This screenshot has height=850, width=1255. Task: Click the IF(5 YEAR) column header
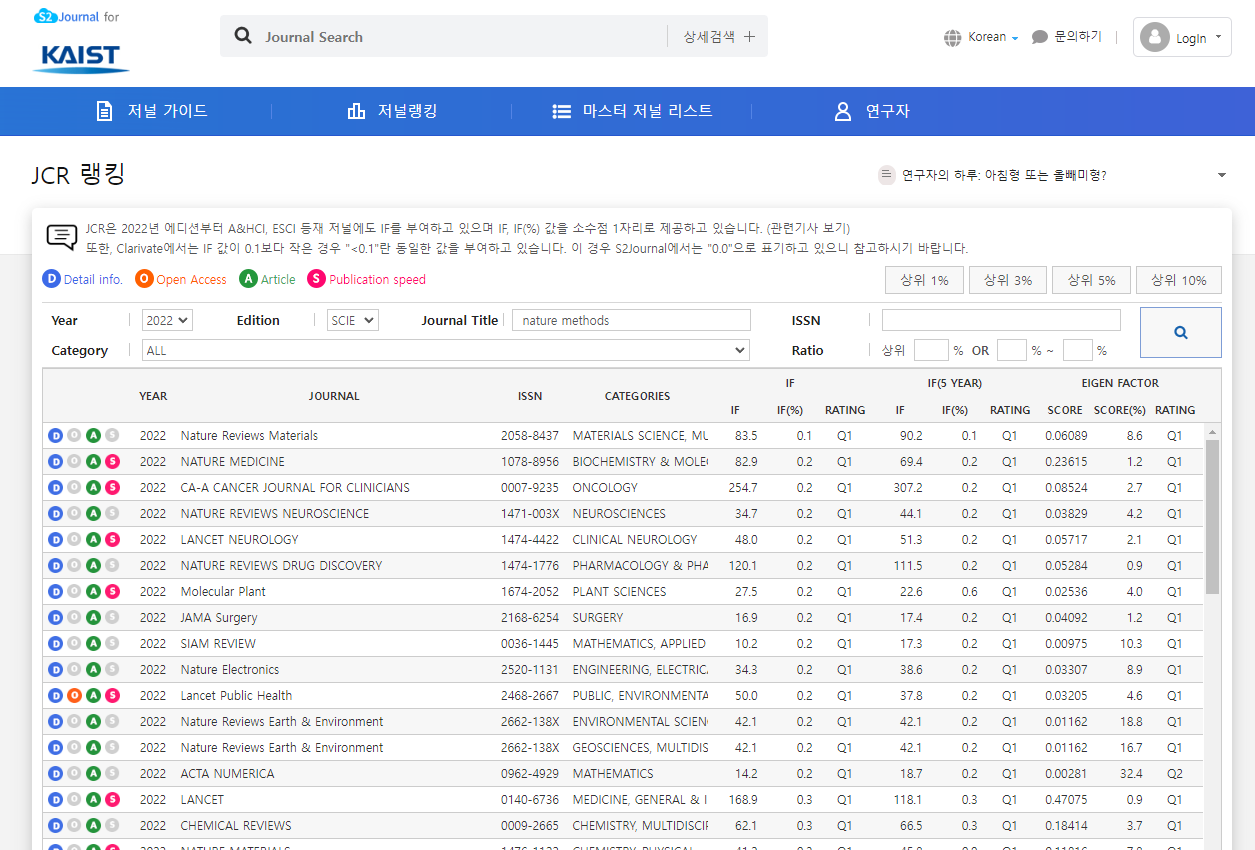[954, 383]
